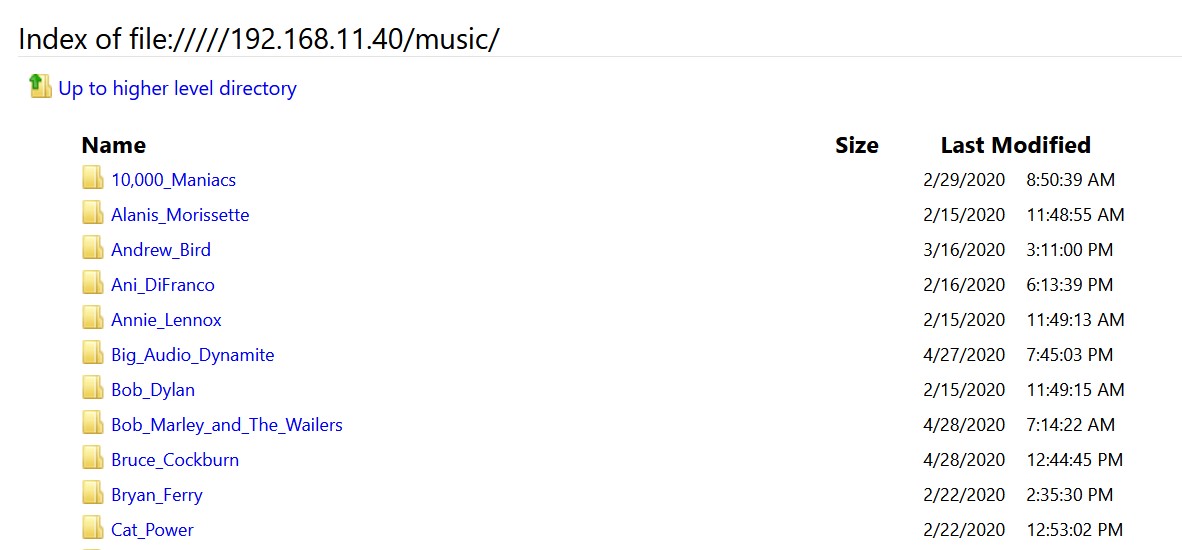1182x550 pixels.
Task: Open the Bruce_Cockburn directory link
Action: (175, 460)
